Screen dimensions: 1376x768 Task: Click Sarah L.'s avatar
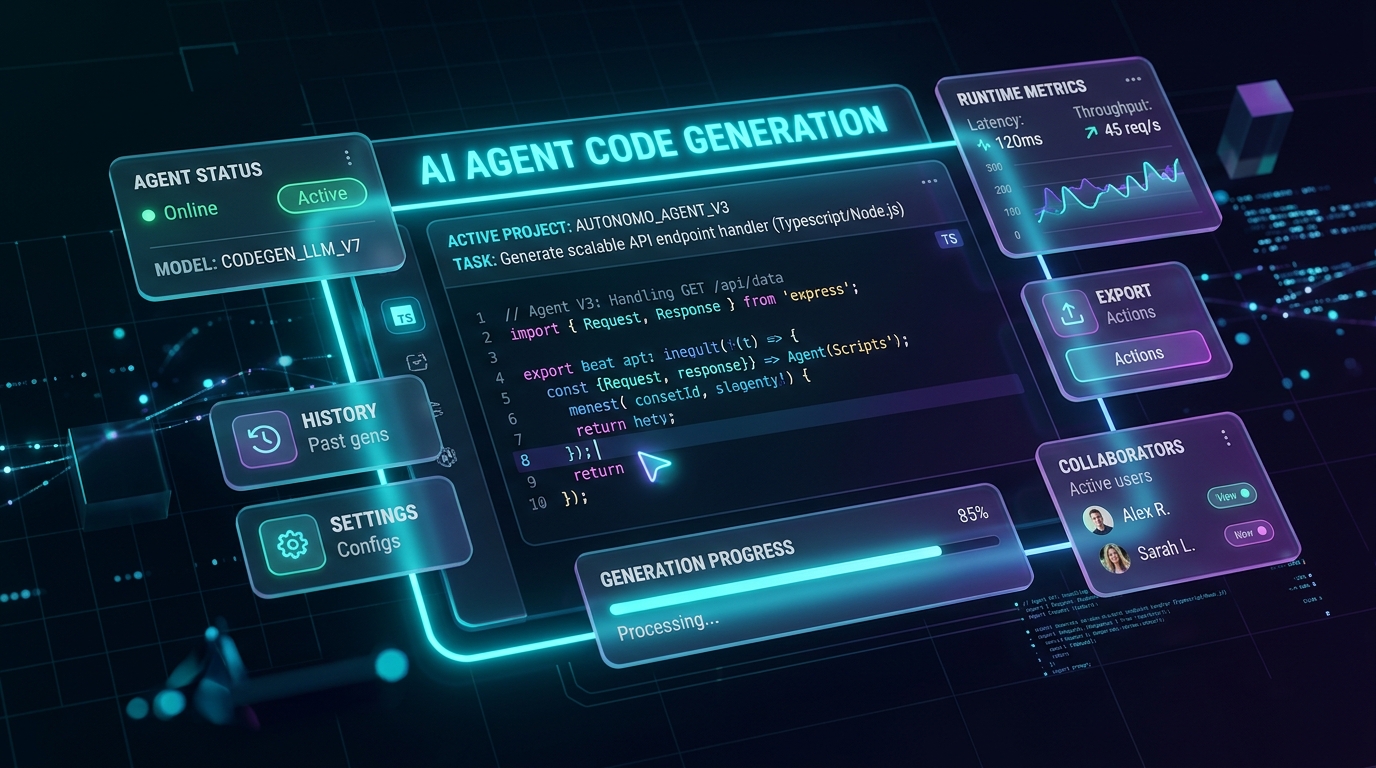click(1114, 558)
